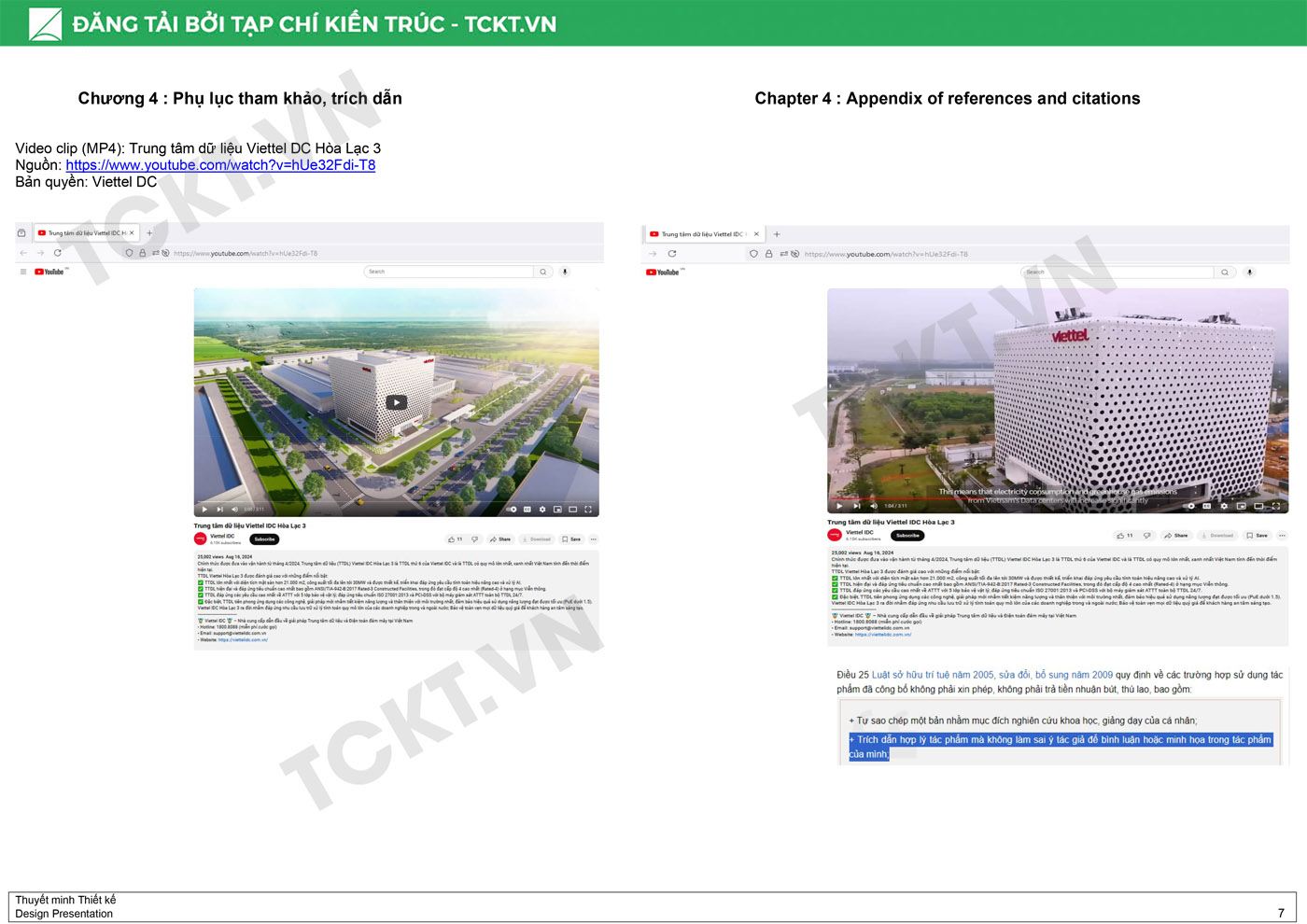
Task: Open settings gear in left video player
Action: [542, 510]
